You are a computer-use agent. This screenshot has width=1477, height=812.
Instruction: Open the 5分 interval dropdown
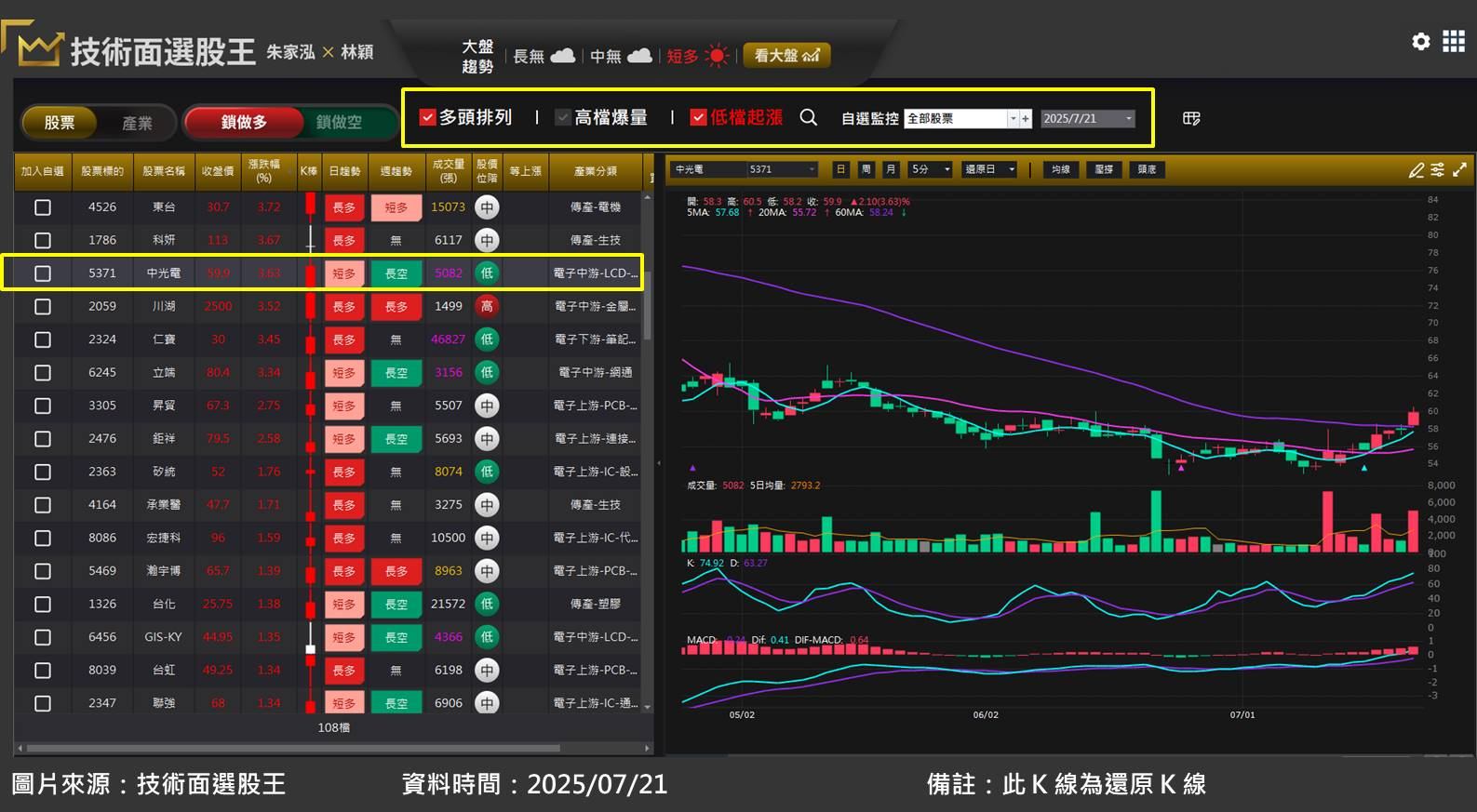pyautogui.click(x=931, y=169)
